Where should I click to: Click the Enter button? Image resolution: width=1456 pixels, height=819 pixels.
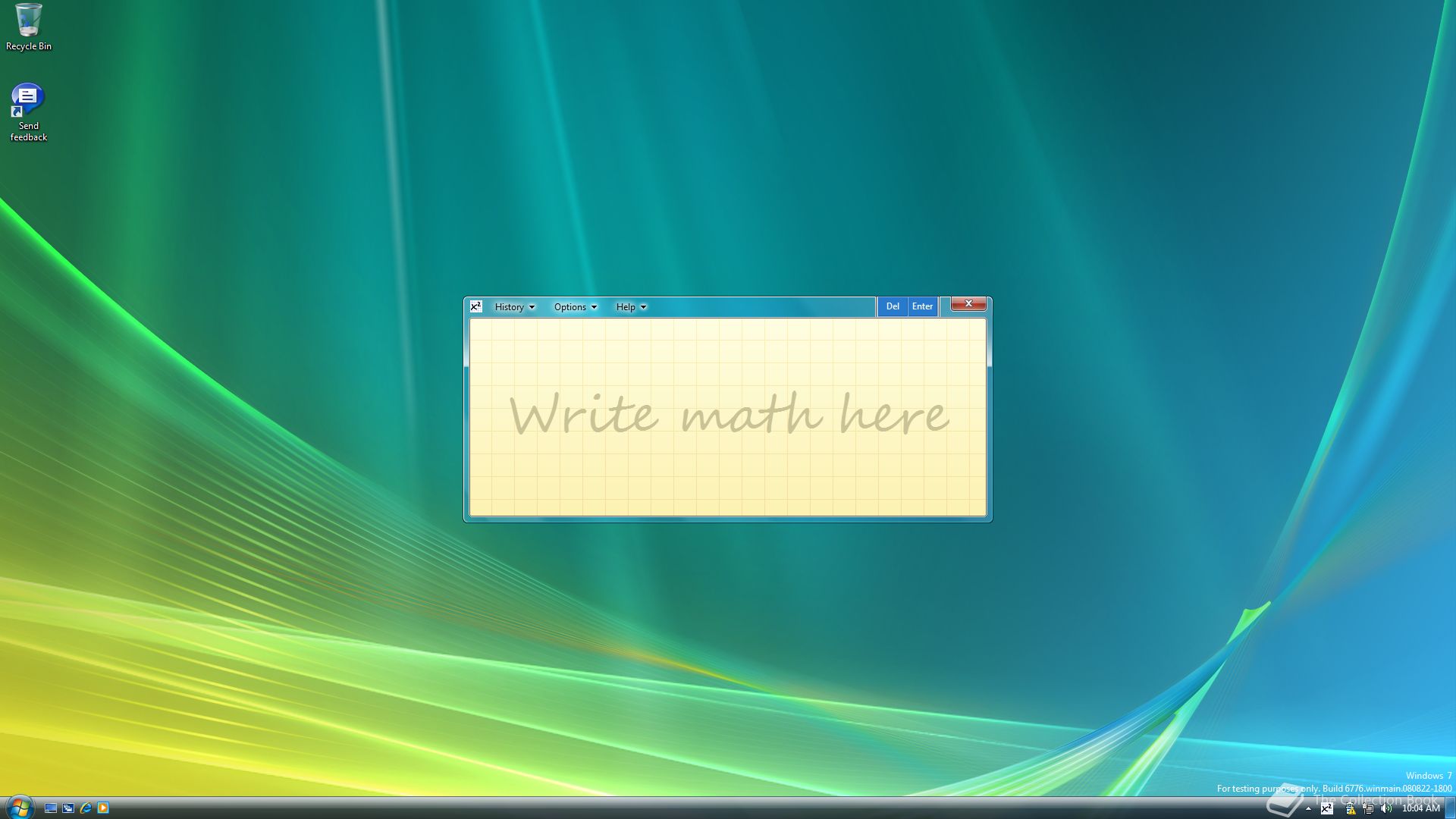coord(922,306)
